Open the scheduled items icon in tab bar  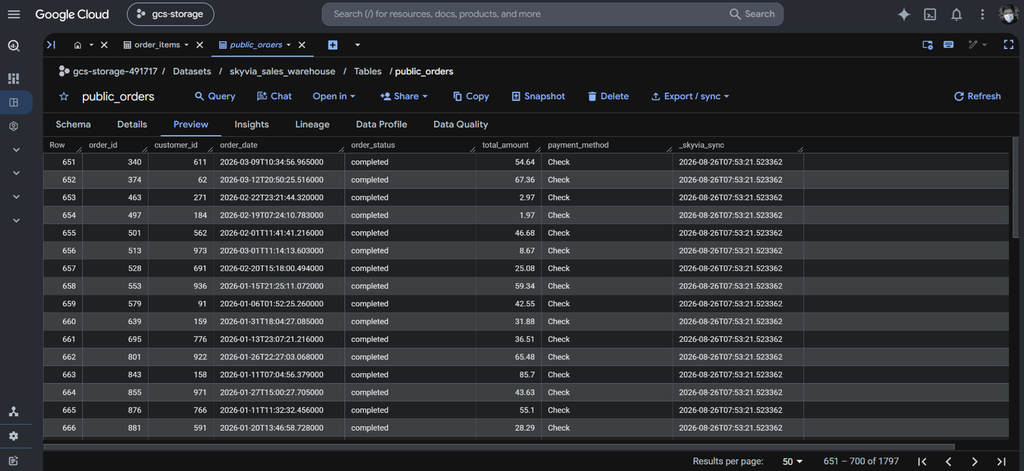click(x=927, y=44)
